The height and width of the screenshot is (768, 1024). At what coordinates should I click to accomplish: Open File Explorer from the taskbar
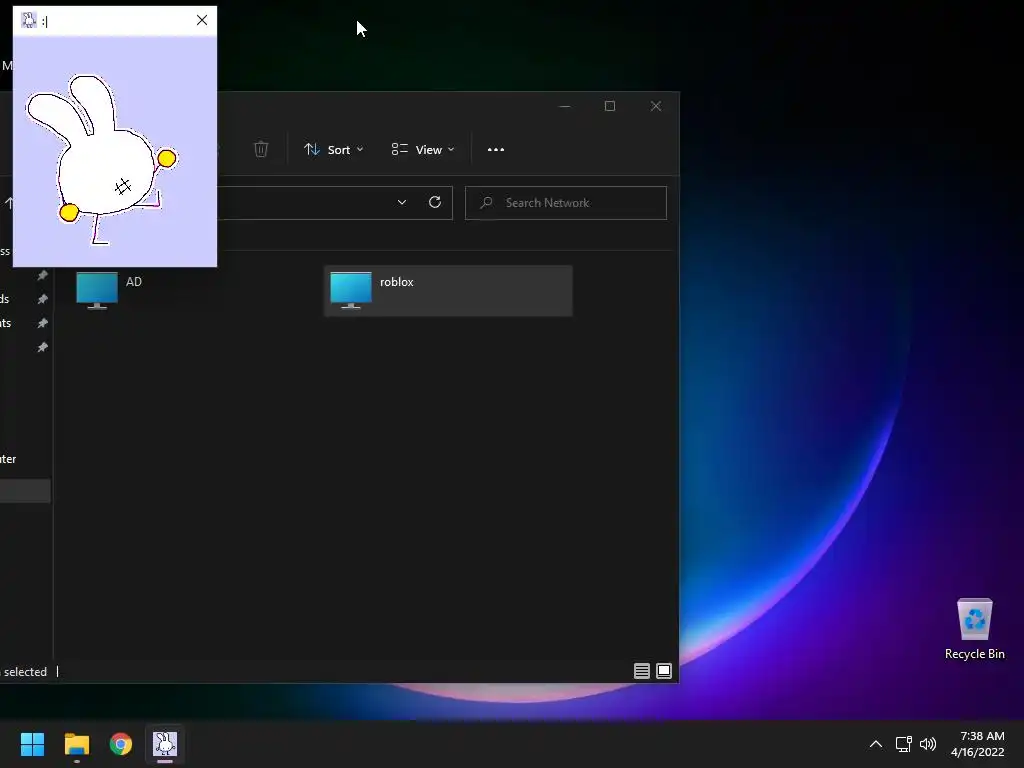pyautogui.click(x=76, y=744)
